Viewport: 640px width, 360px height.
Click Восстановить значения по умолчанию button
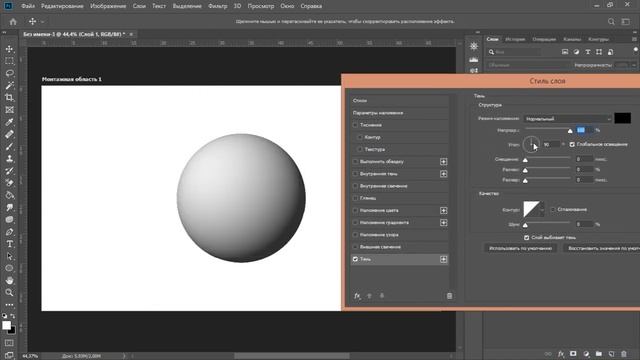pos(602,248)
